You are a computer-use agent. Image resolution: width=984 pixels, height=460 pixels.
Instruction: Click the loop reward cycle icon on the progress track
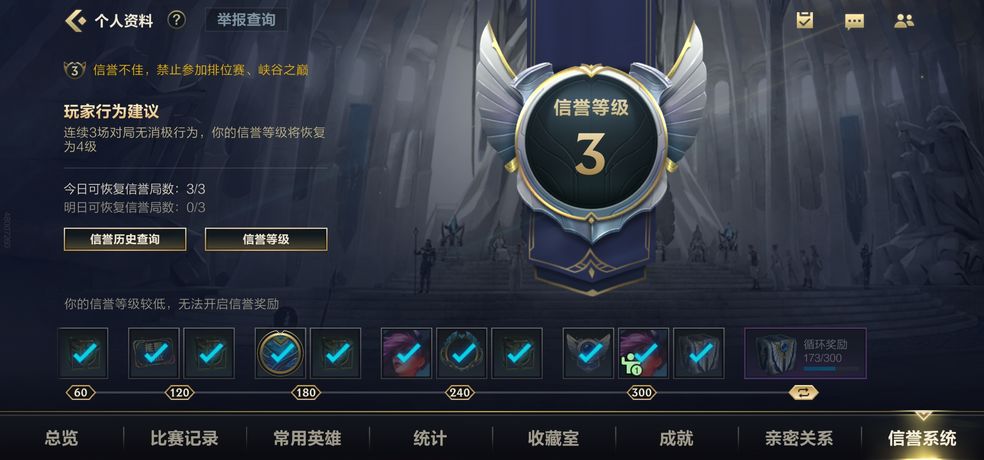[x=804, y=393]
